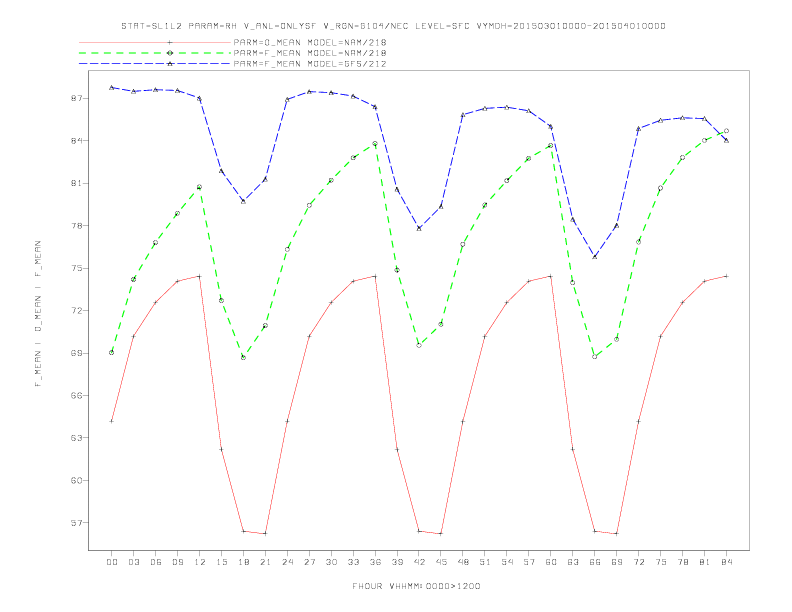Click x-axis tick label 39
This screenshot has height=612, width=792.
pyautogui.click(x=397, y=562)
